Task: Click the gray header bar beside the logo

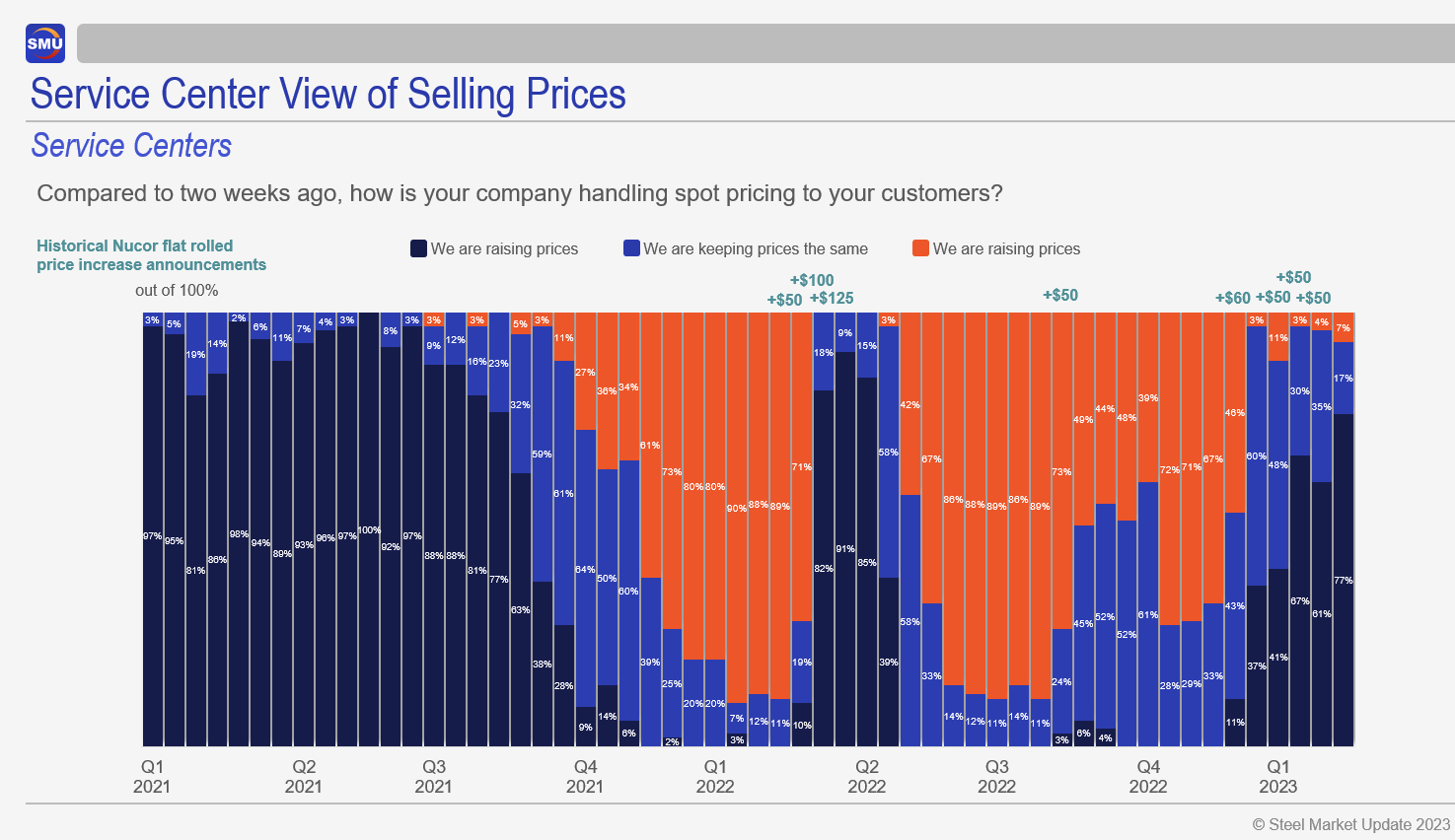Action: pos(764,44)
